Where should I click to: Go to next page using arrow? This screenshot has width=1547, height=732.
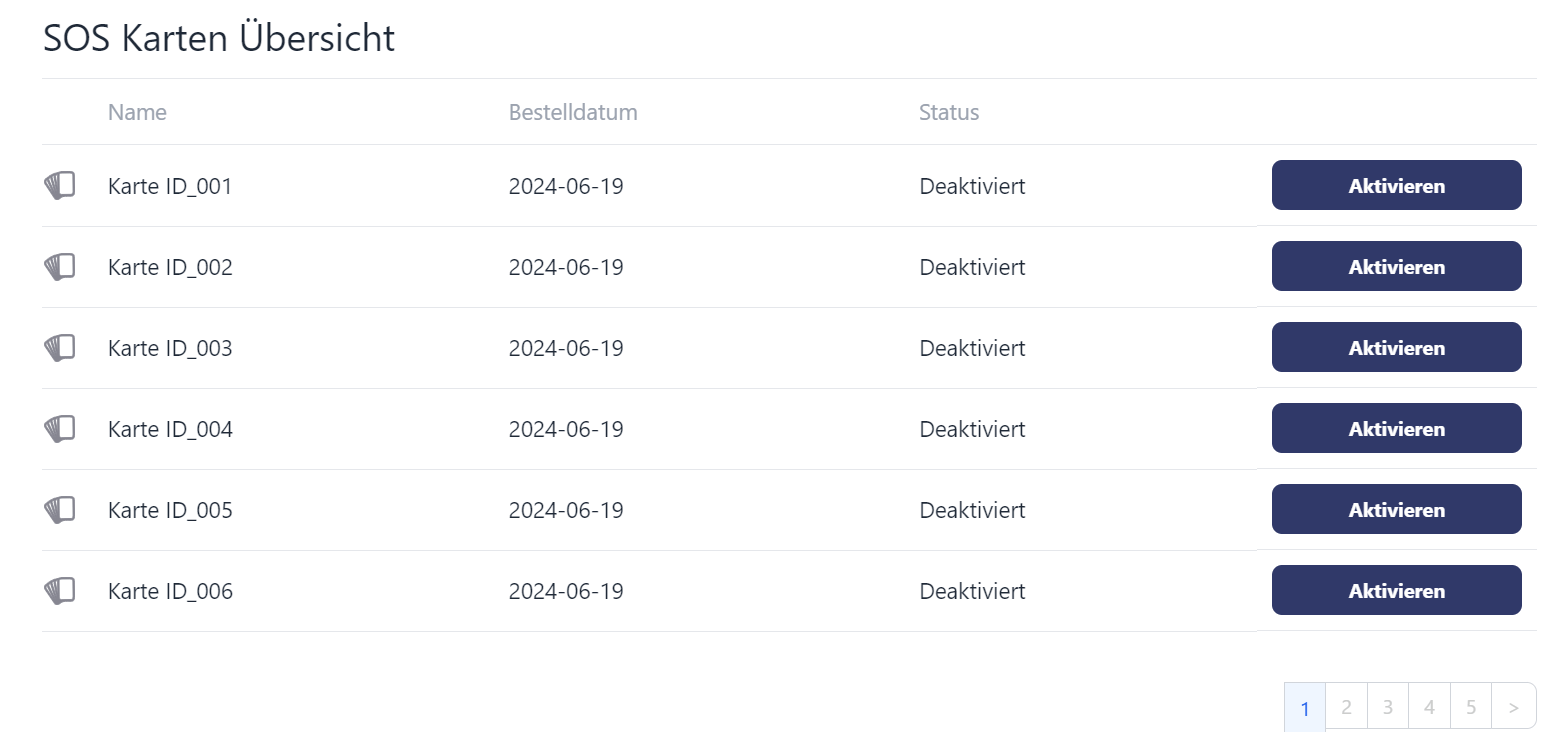1514,707
